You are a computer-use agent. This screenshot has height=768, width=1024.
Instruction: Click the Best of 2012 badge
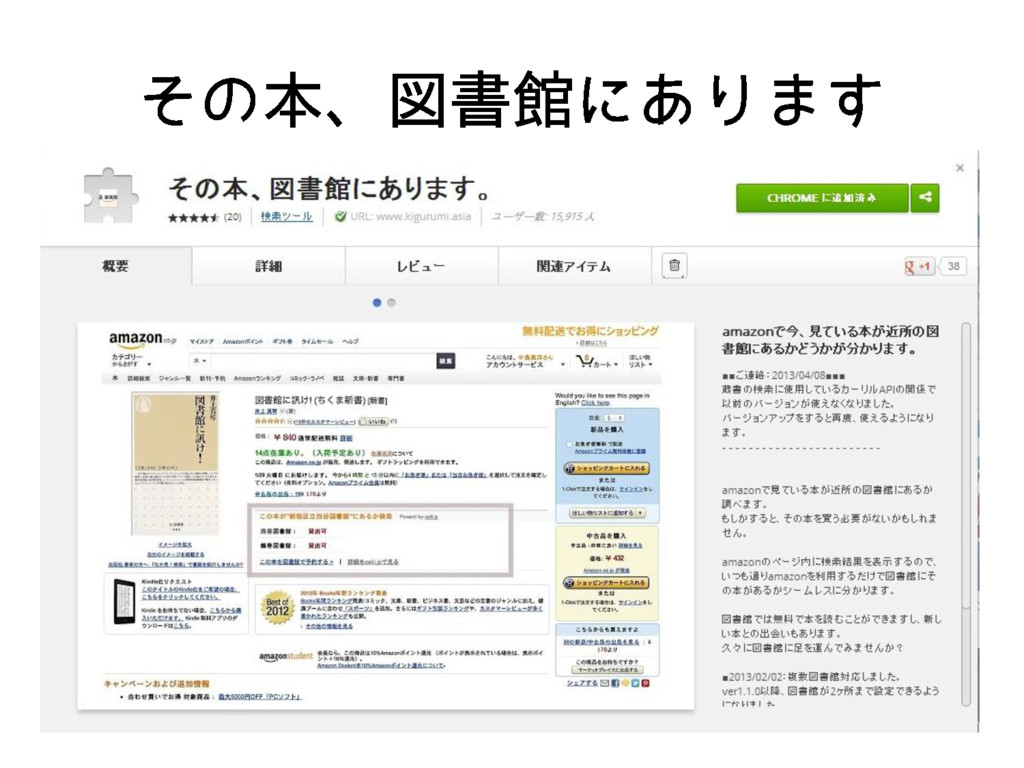(x=277, y=606)
